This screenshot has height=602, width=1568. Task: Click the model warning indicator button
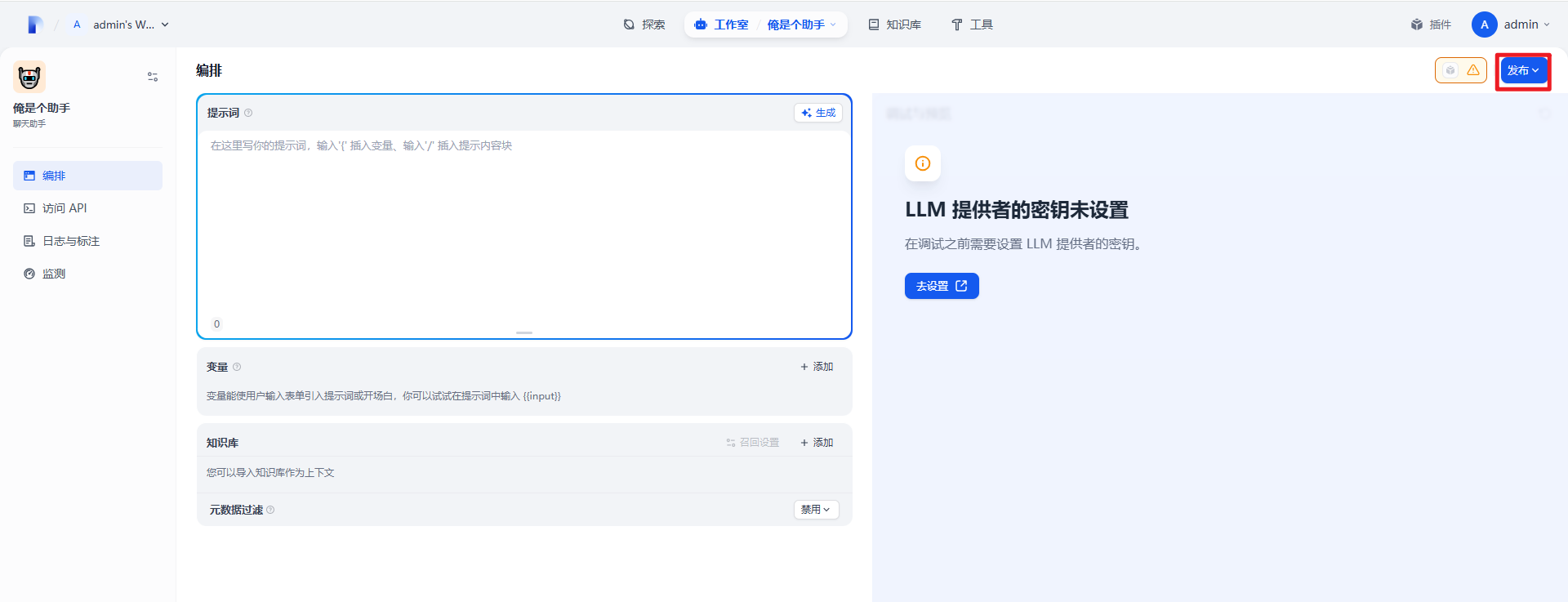tap(1461, 70)
